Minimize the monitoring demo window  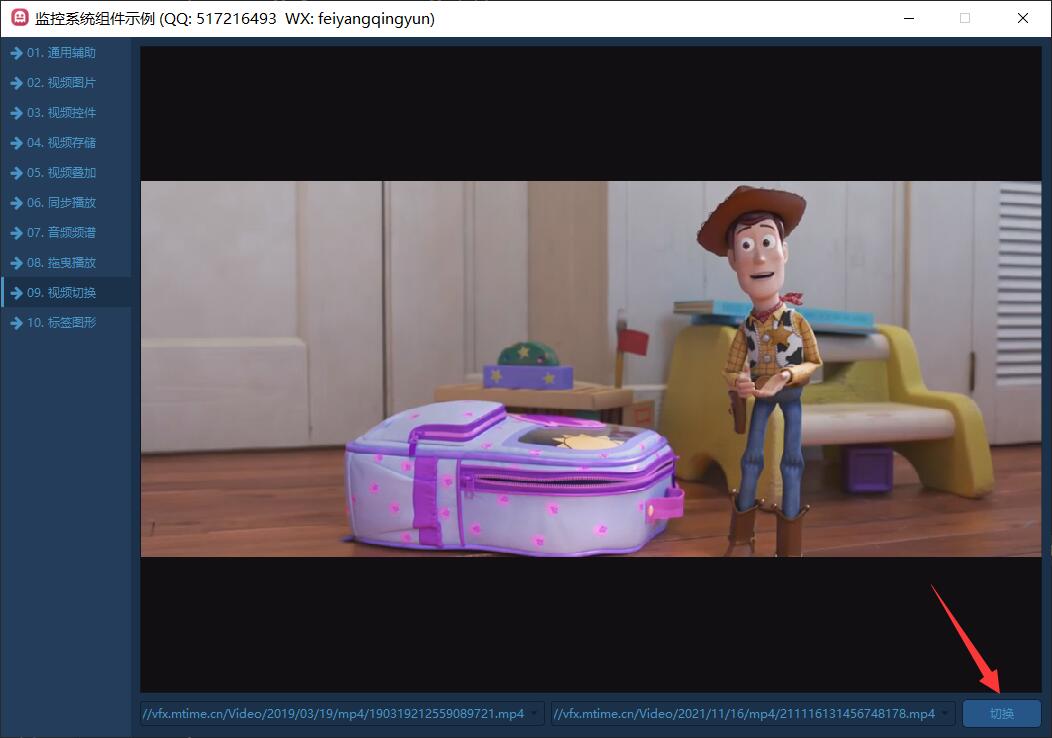tap(908, 18)
